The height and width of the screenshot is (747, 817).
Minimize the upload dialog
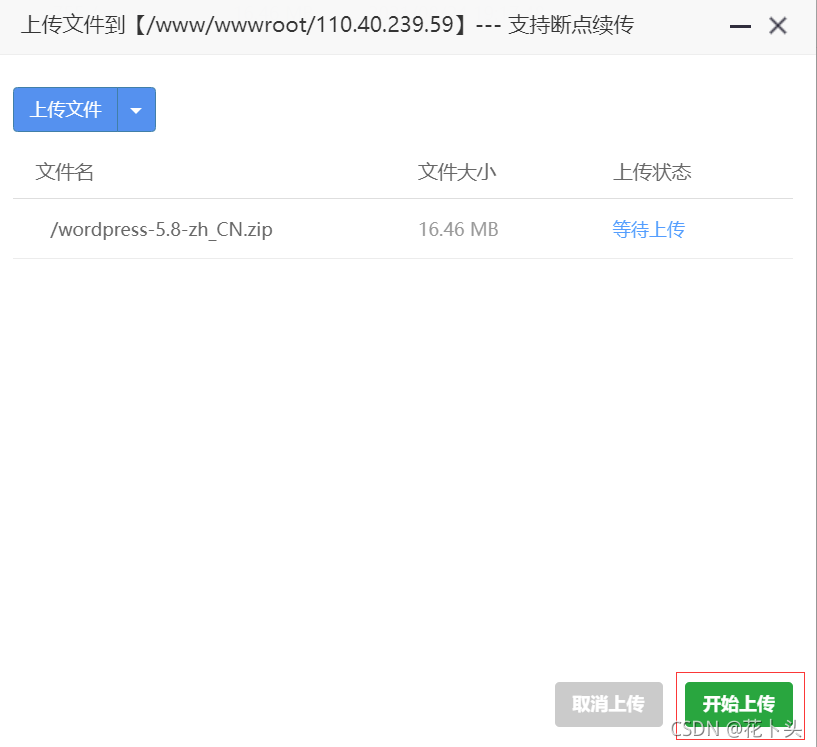pyautogui.click(x=740, y=26)
